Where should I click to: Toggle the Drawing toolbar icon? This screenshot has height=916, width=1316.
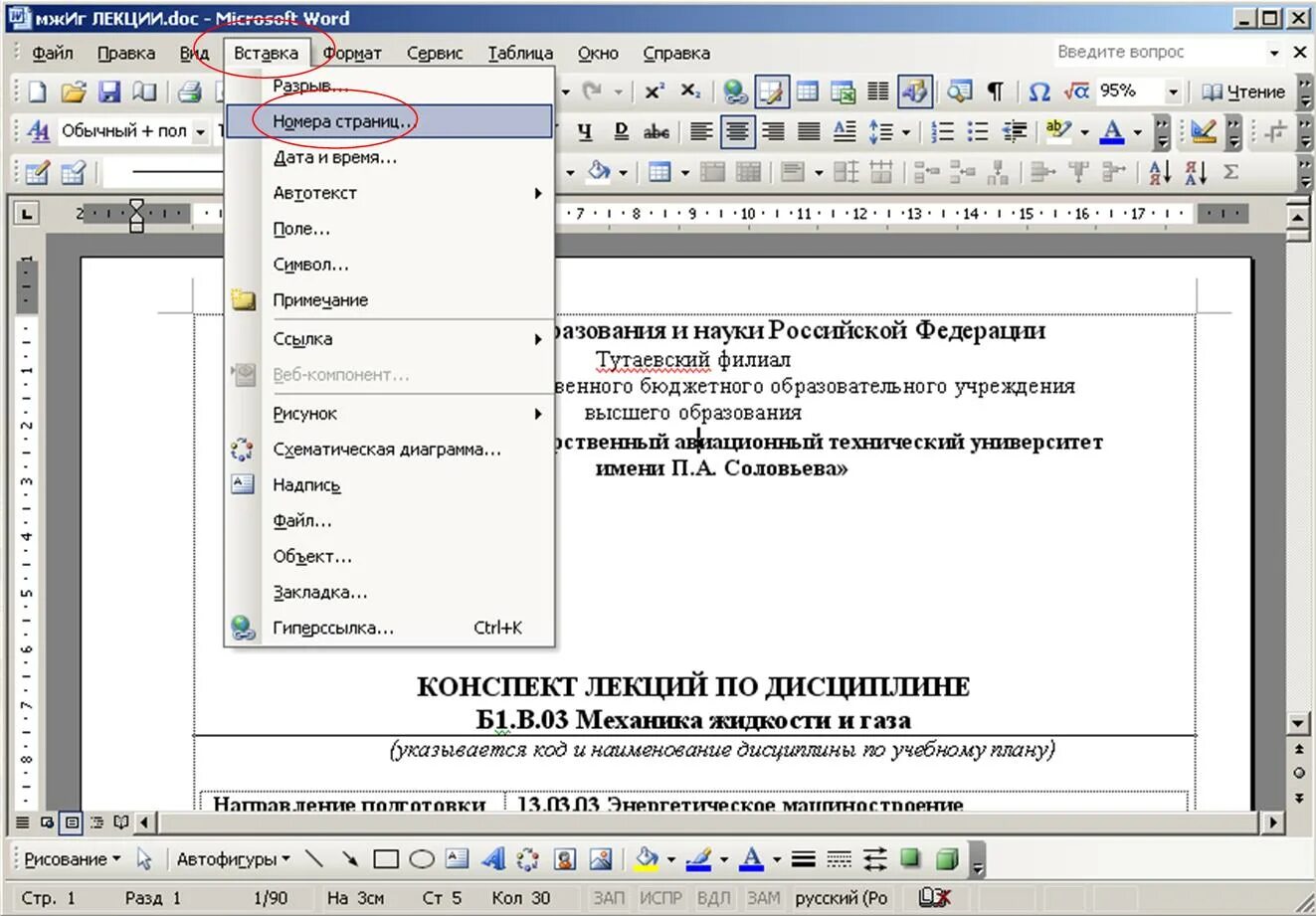(914, 92)
